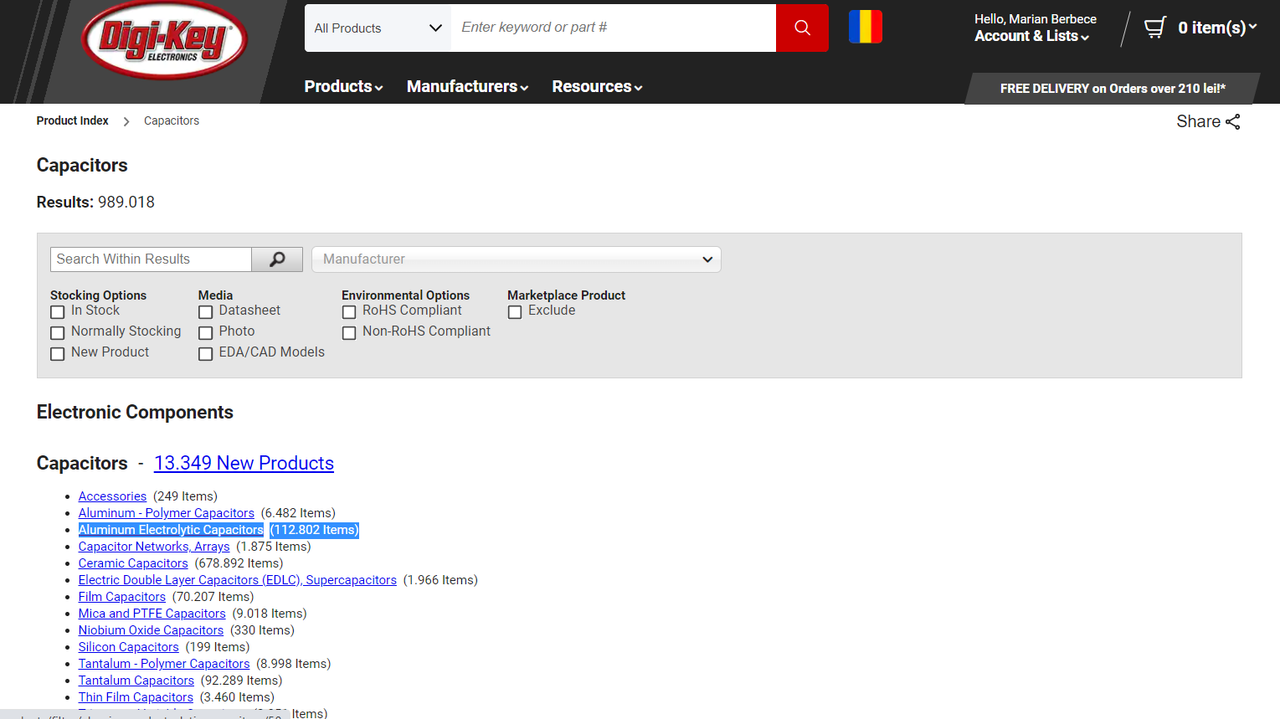
Task: Click the Product Index breadcrumb
Action: (73, 121)
